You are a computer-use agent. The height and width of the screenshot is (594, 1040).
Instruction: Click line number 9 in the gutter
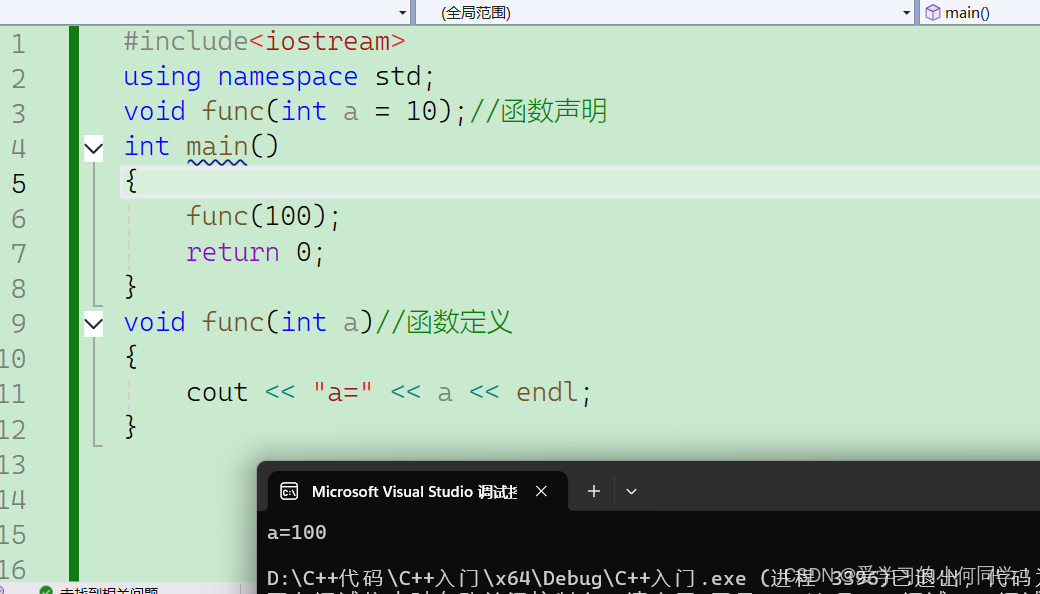click(x=19, y=324)
